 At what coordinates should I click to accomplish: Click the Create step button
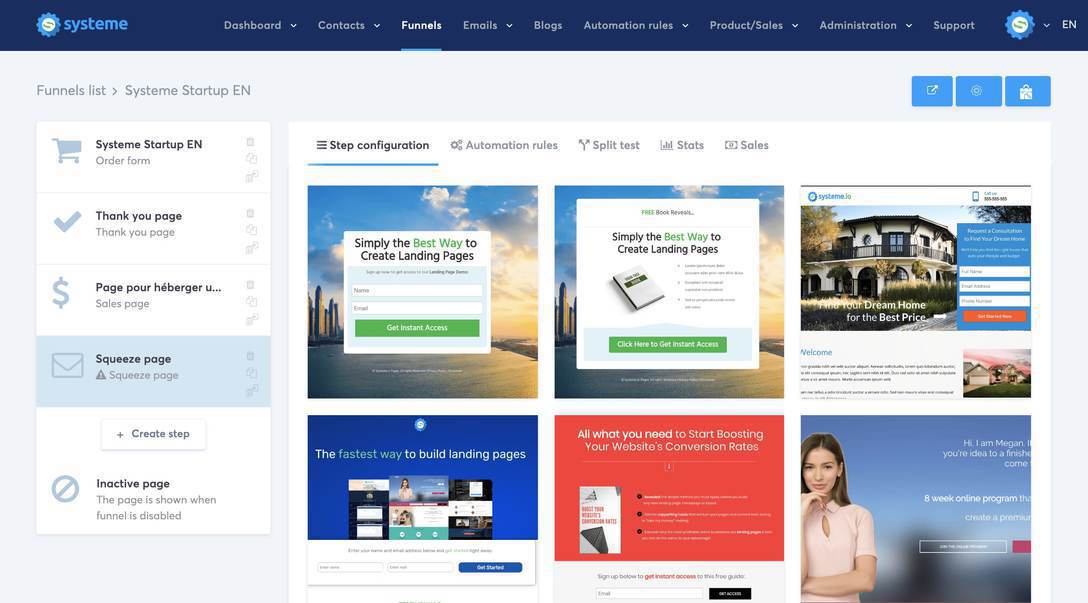coord(153,434)
